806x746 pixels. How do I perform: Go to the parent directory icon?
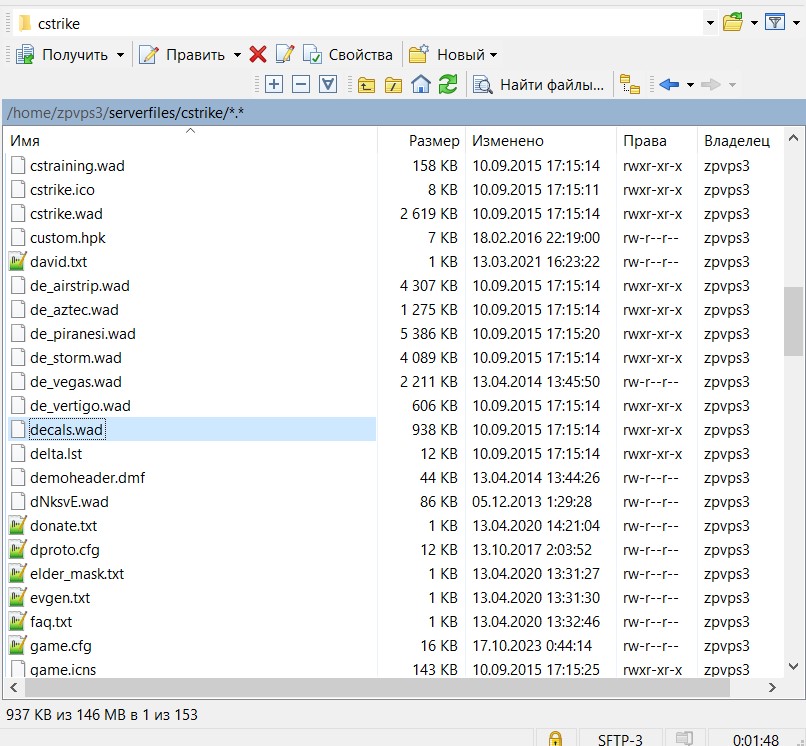(366, 84)
